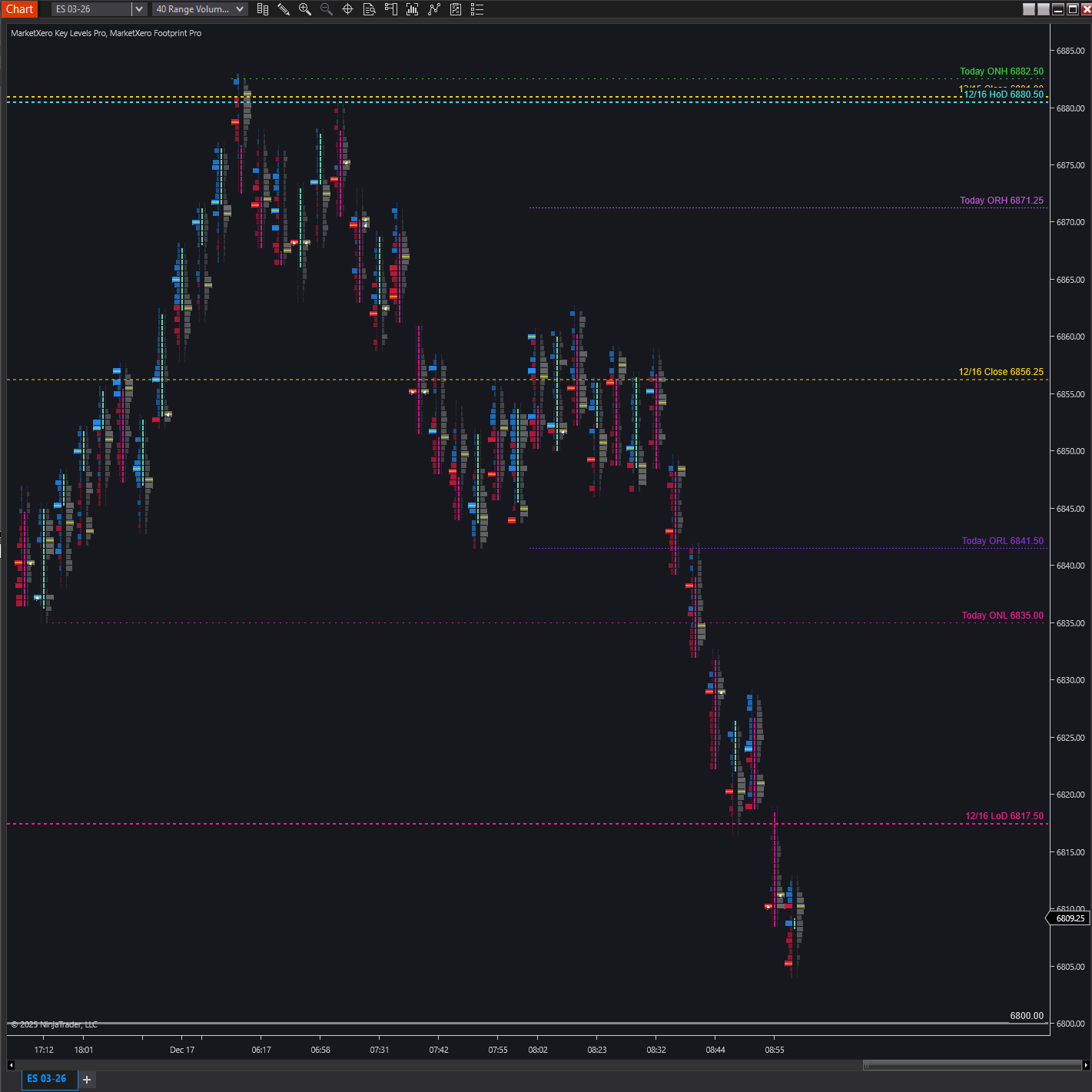
Task: Toggle the crosshair cursor tool
Action: (347, 9)
